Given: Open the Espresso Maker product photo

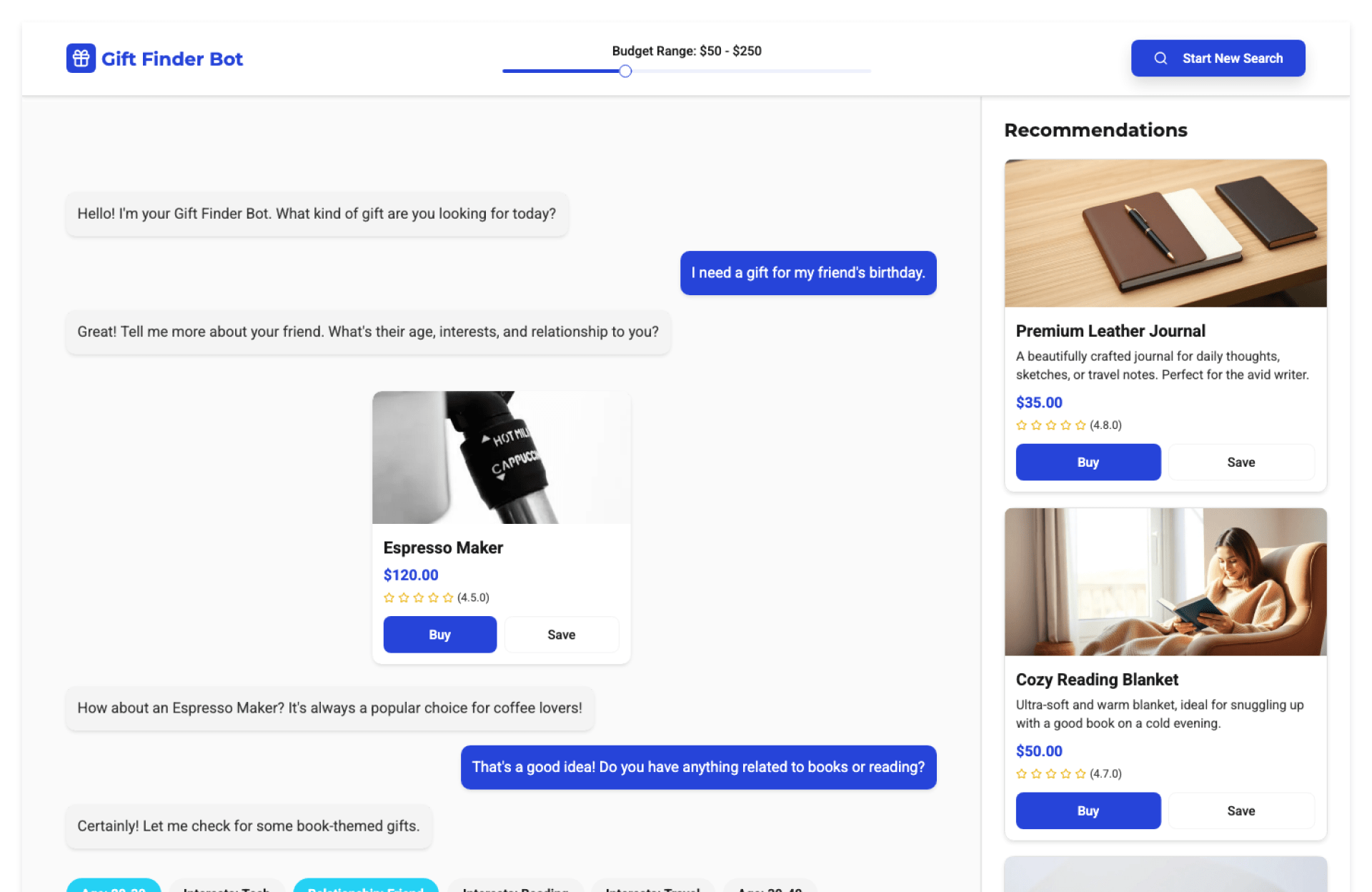Looking at the screenshot, I should pos(501,457).
